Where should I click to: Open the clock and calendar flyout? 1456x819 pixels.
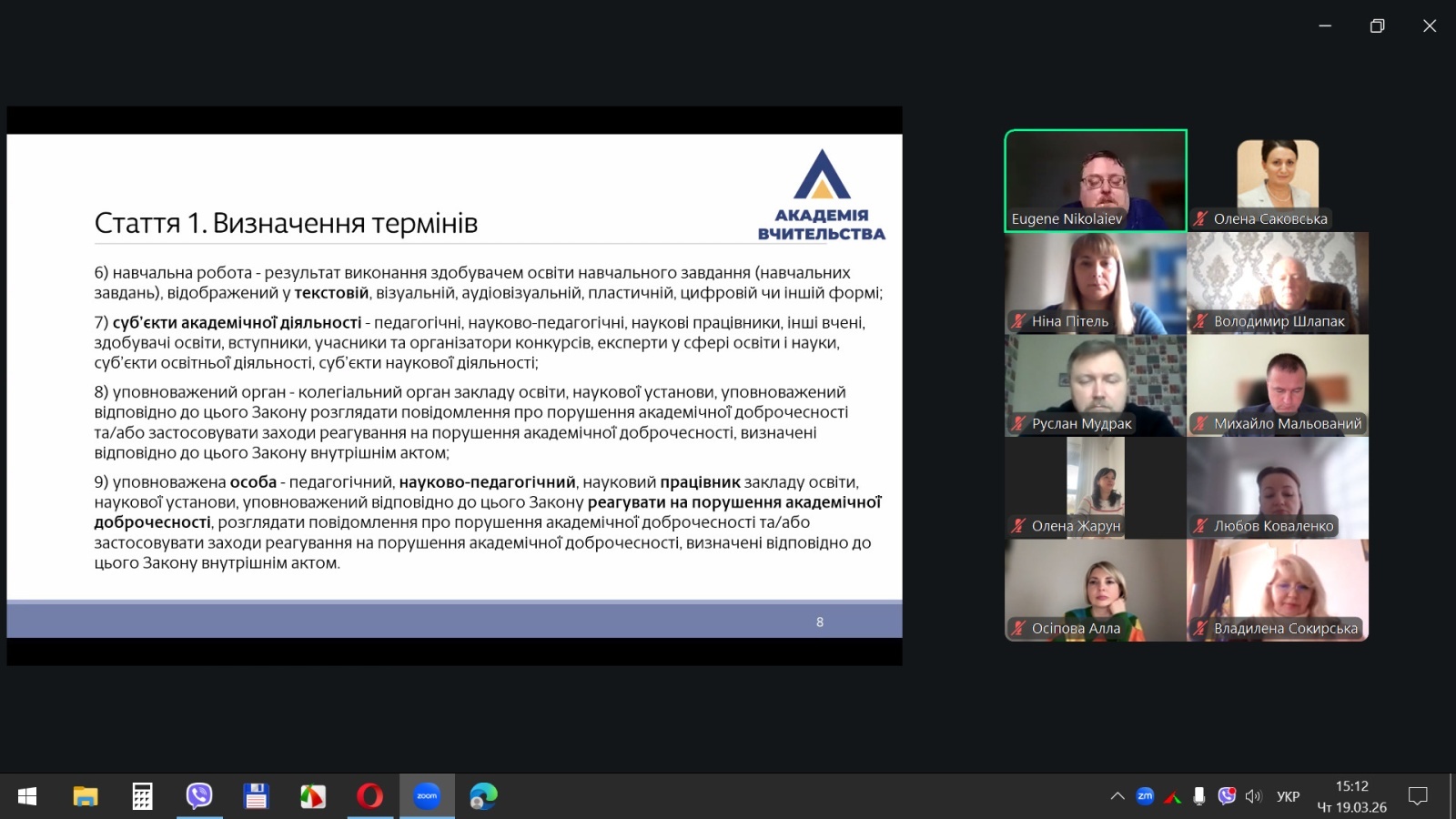[1351, 796]
